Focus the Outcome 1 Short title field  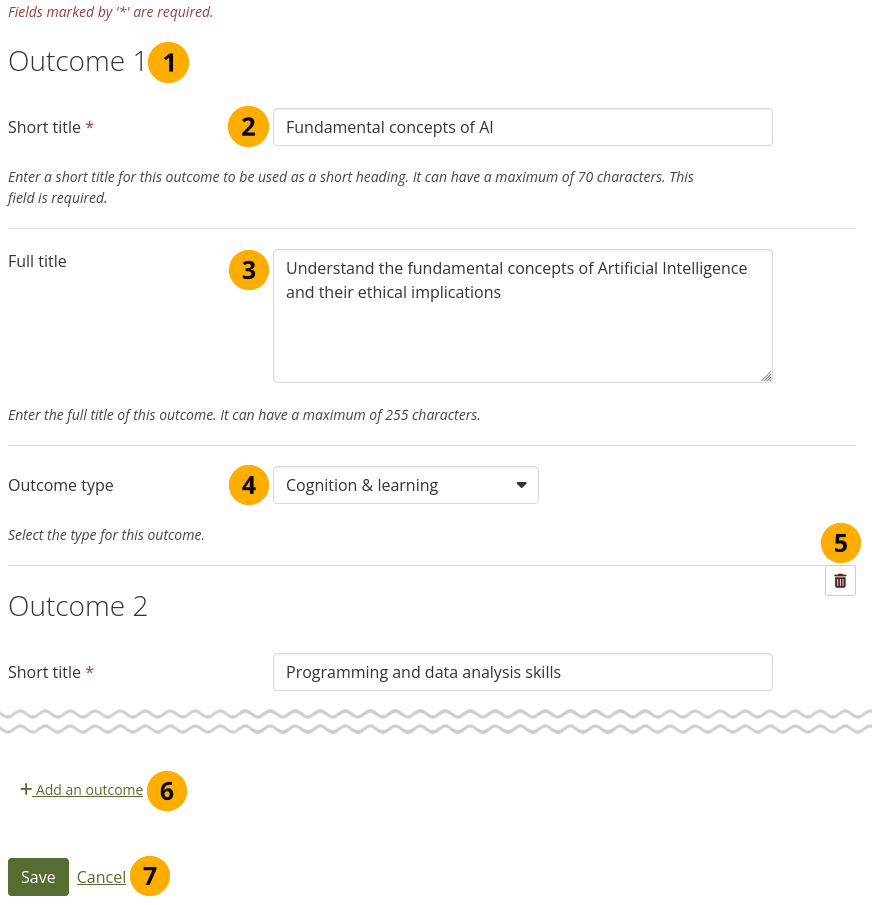point(522,127)
